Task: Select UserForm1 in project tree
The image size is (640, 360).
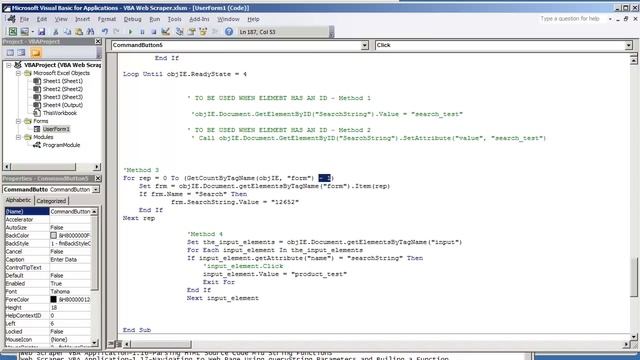Action: 56,129
